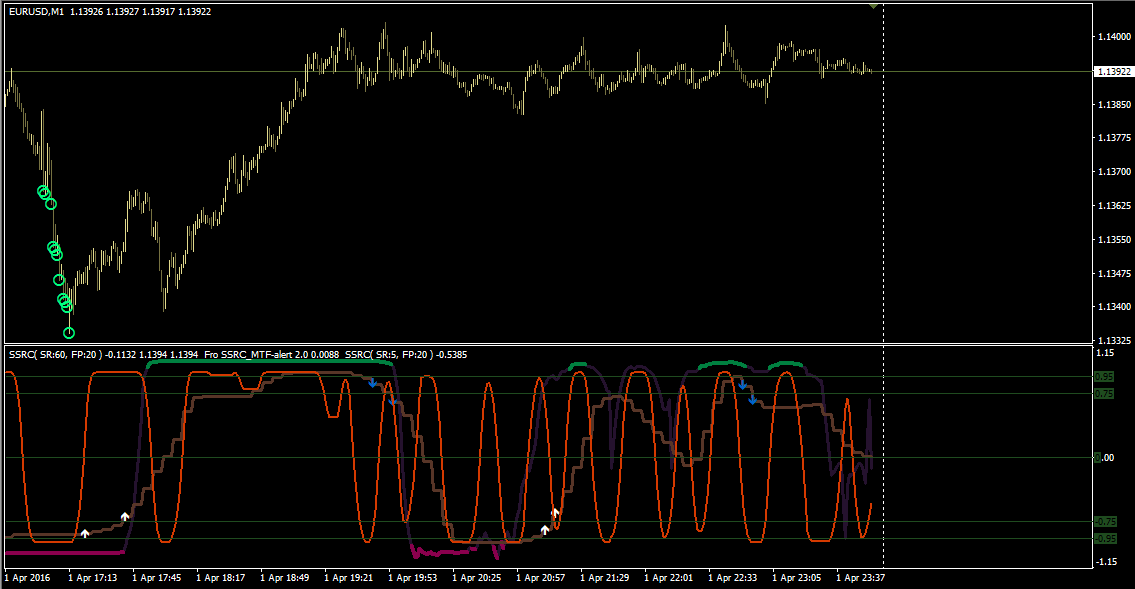Click the 1.13325 price axis label
Screen dimensions: 1135x589
[x=1114, y=340]
